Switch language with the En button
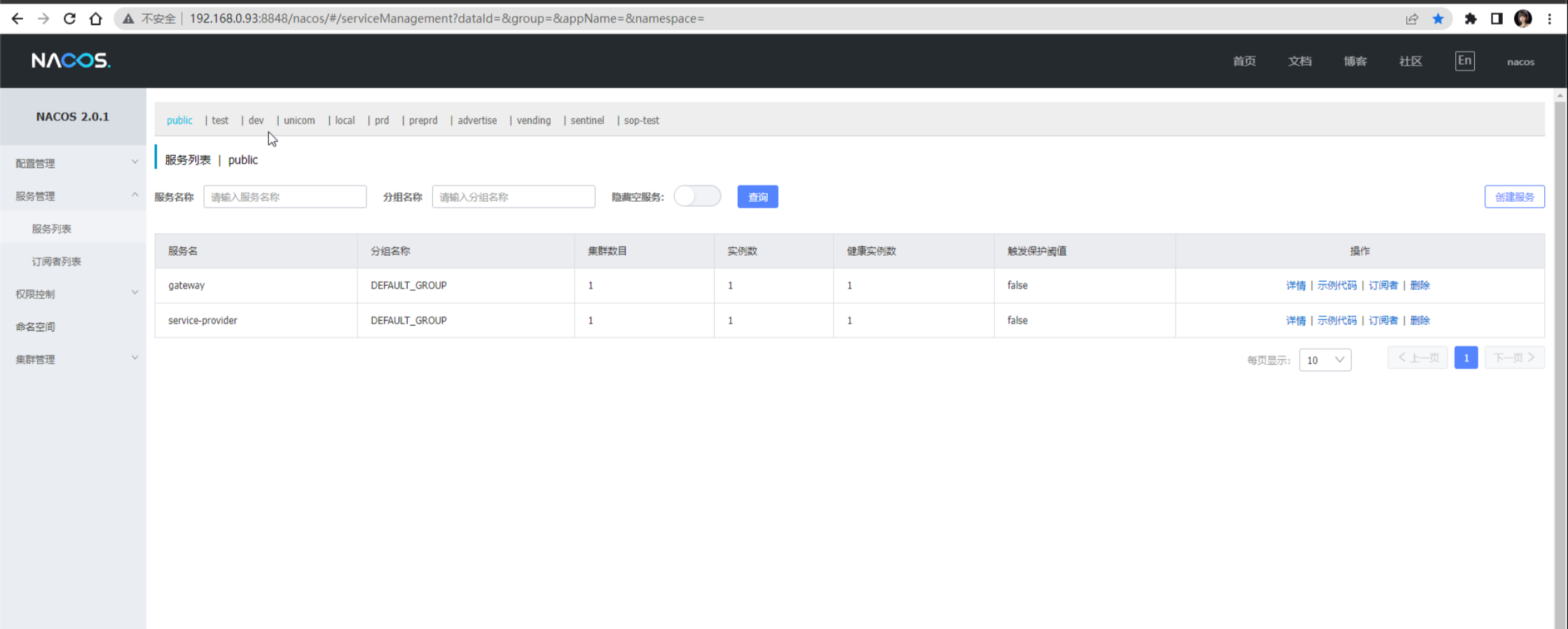1568x629 pixels. [1464, 61]
